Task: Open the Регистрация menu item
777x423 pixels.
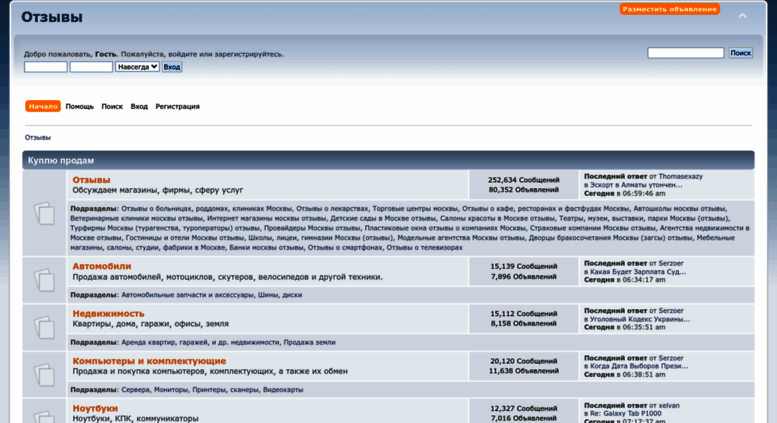Action: 177,106
